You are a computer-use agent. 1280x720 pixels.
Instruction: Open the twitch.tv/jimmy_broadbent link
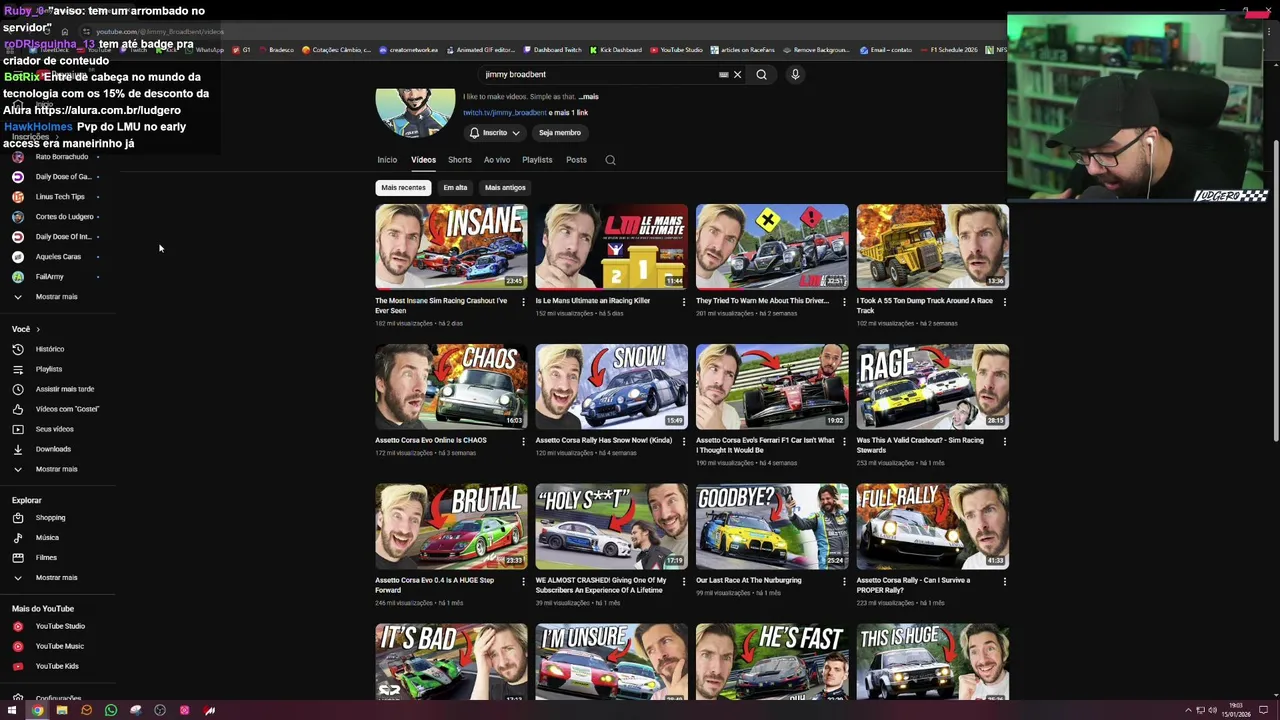[x=505, y=113]
